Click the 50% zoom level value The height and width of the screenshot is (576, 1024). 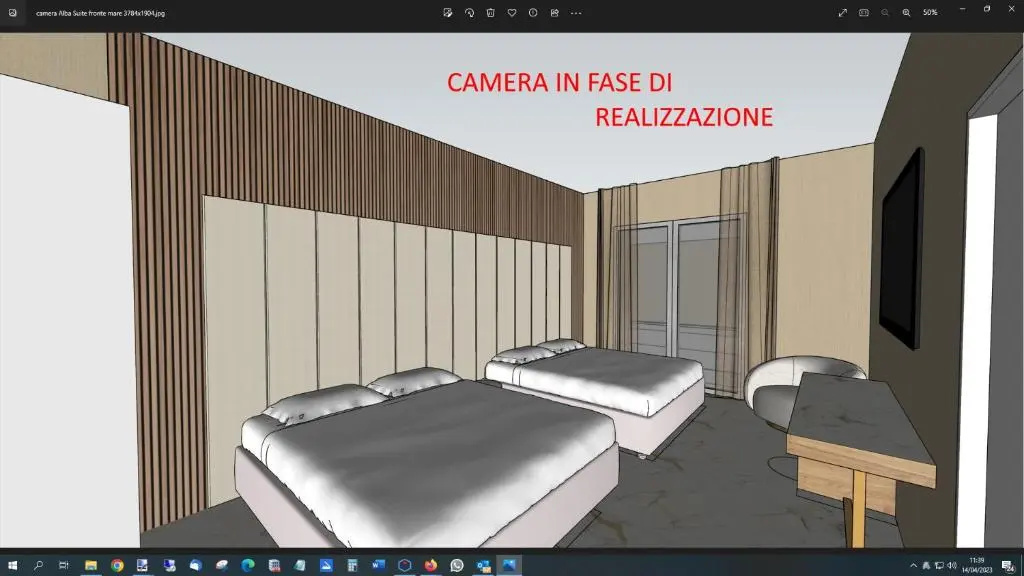[x=931, y=12]
